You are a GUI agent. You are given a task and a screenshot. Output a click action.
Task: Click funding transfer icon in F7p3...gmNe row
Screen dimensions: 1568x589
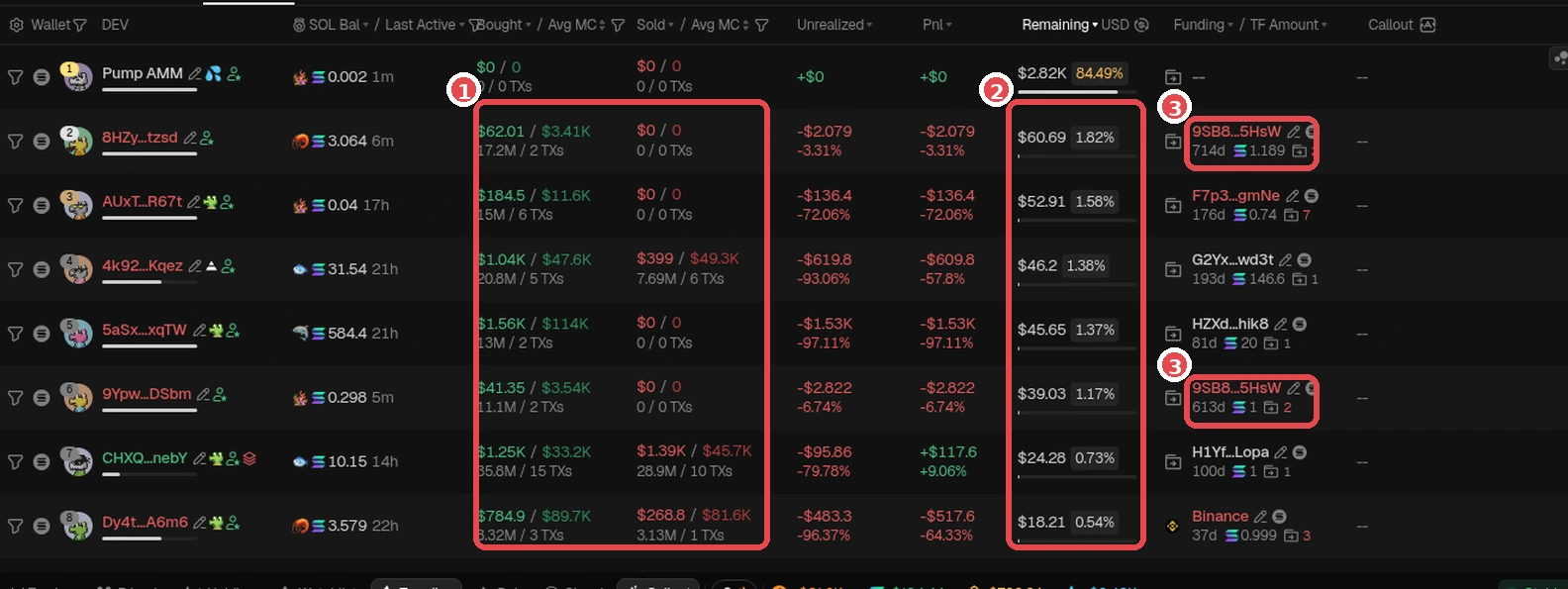pos(1173,205)
